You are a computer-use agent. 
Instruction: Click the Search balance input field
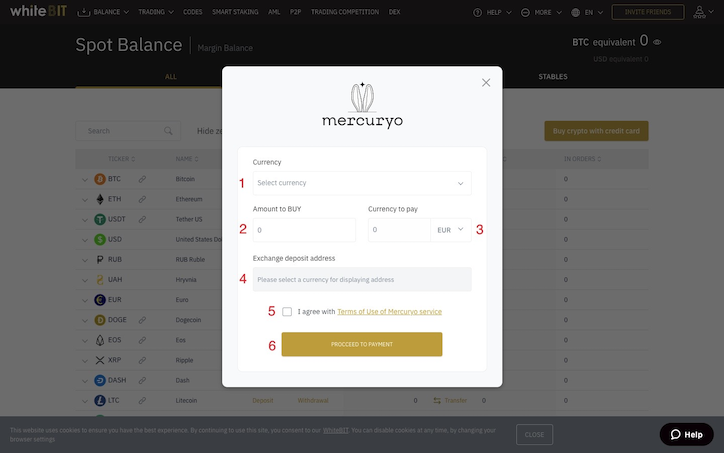(x=128, y=131)
